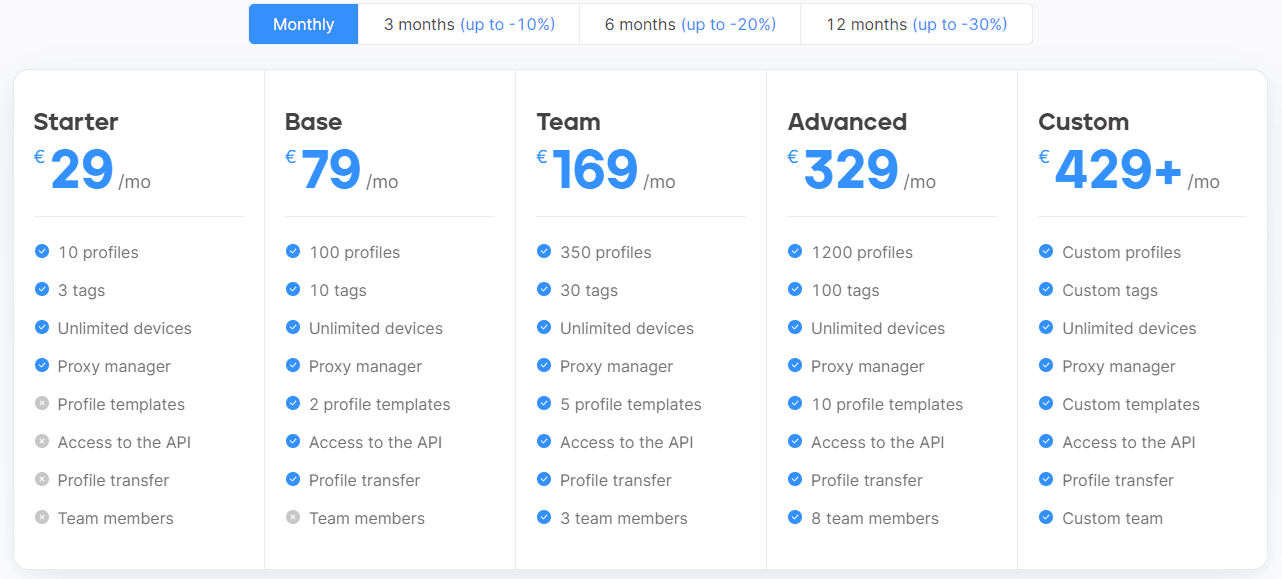
Task: Click checkmark icon beside Custom templates
Action: [x=1046, y=404]
